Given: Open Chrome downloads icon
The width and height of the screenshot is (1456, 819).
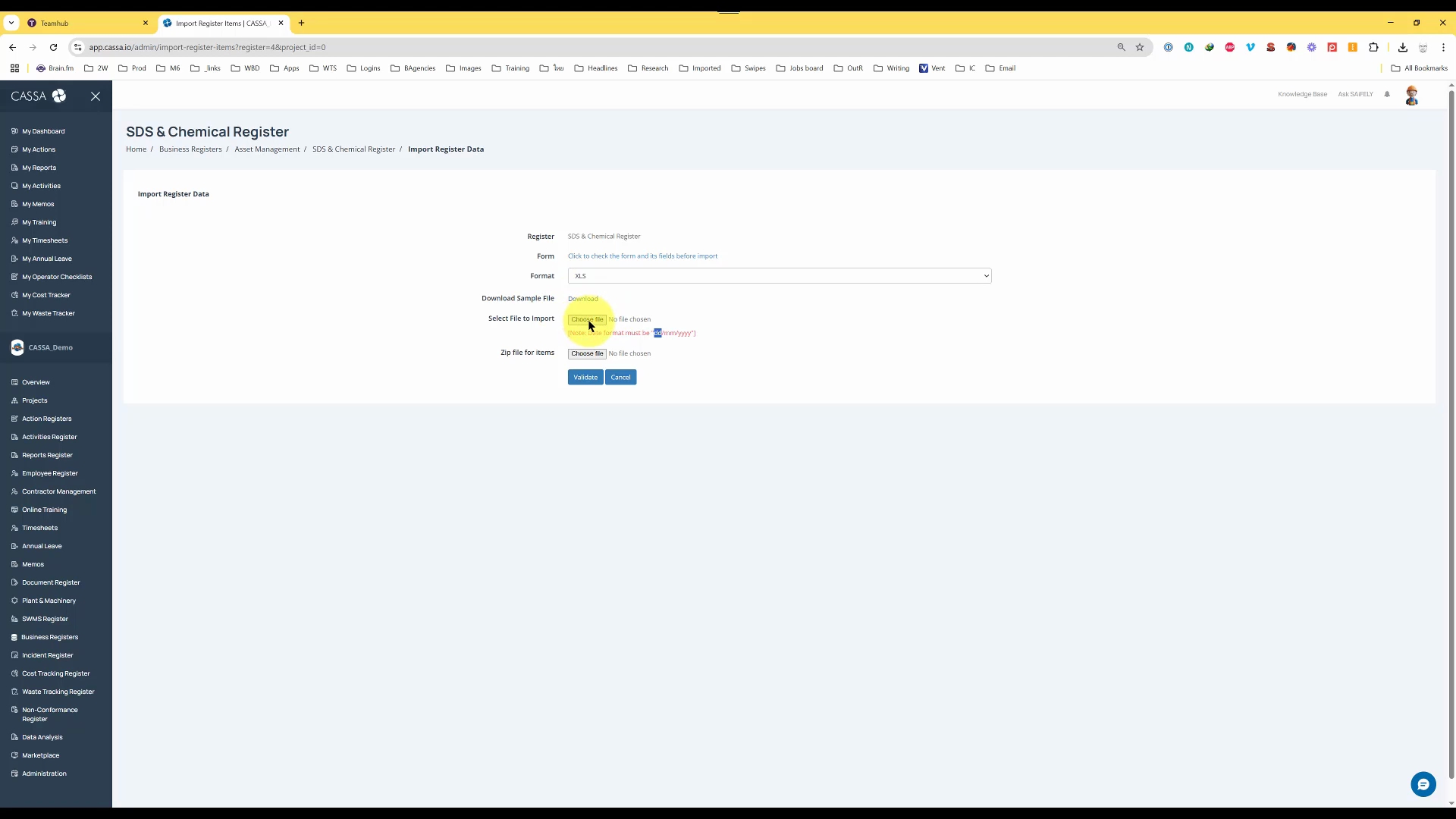Looking at the screenshot, I should (1403, 47).
